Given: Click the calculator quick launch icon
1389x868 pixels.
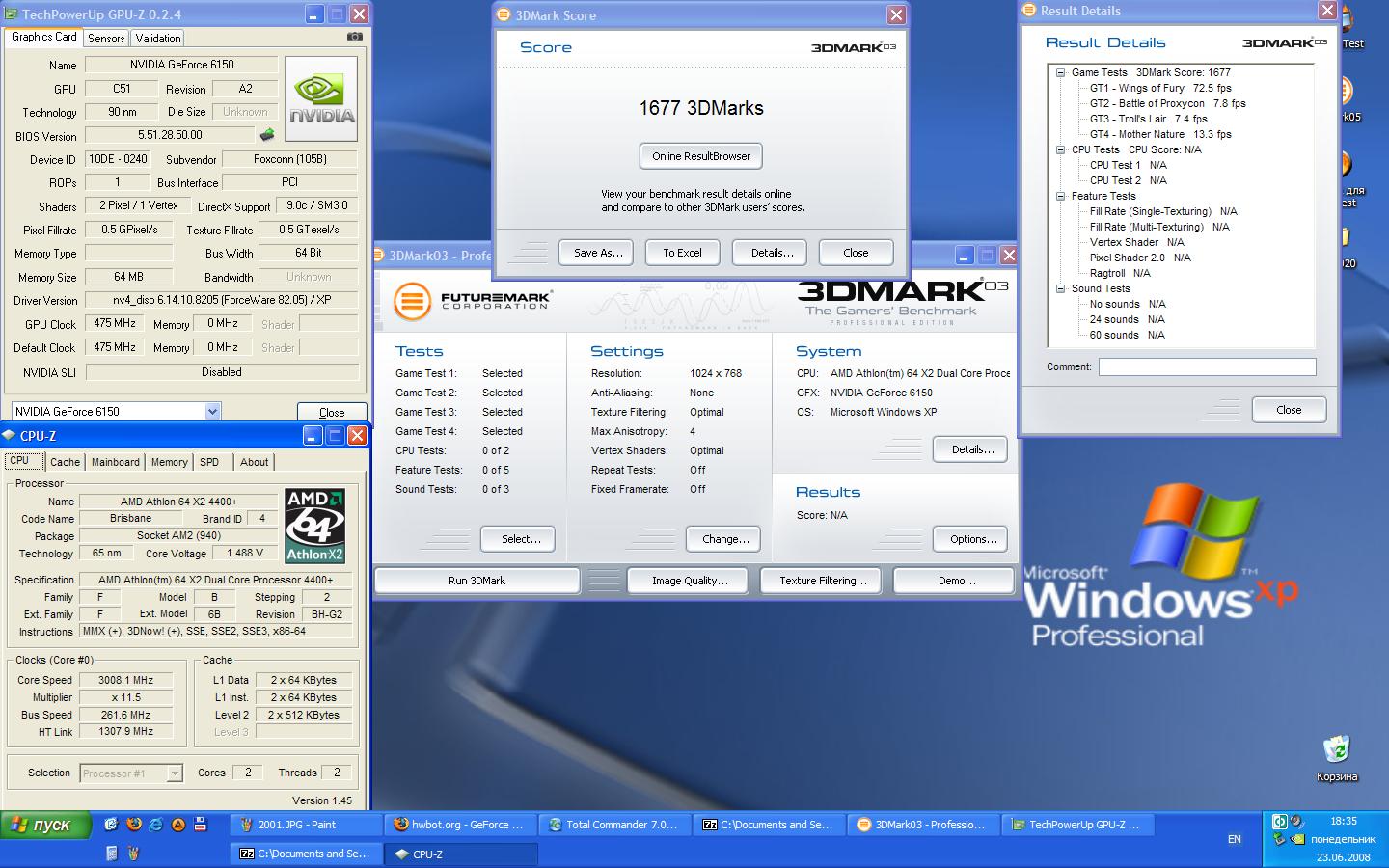Looking at the screenshot, I should pyautogui.click(x=112, y=854).
